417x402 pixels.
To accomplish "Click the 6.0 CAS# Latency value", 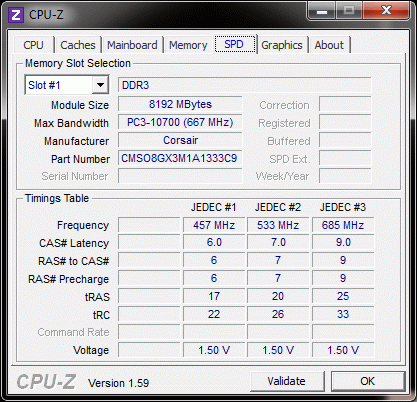I will [214, 242].
